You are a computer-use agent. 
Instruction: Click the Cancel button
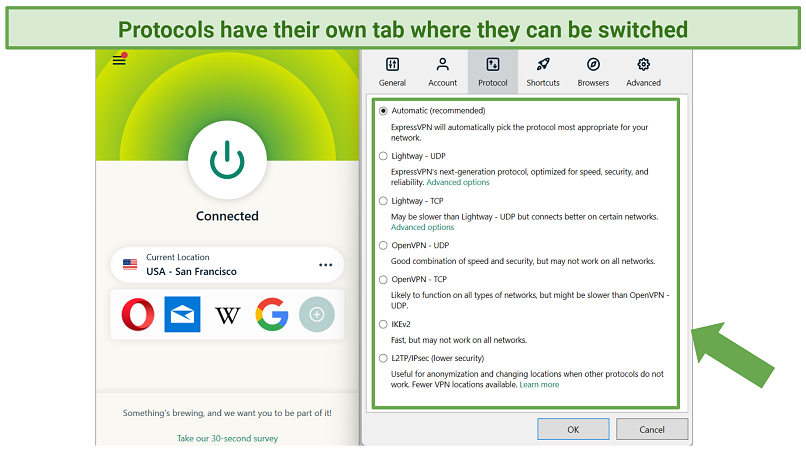tap(652, 429)
